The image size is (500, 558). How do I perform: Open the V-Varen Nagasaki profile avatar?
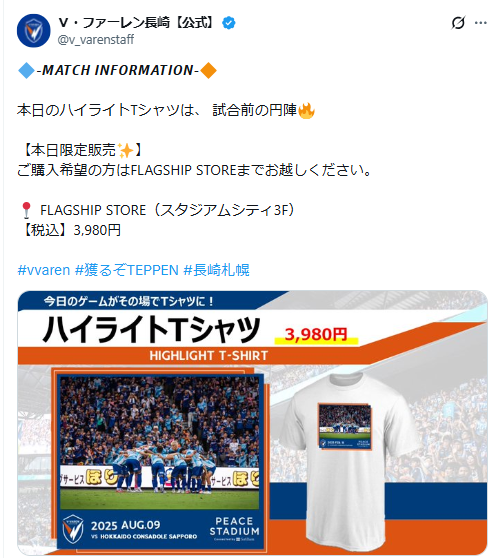pos(33,31)
